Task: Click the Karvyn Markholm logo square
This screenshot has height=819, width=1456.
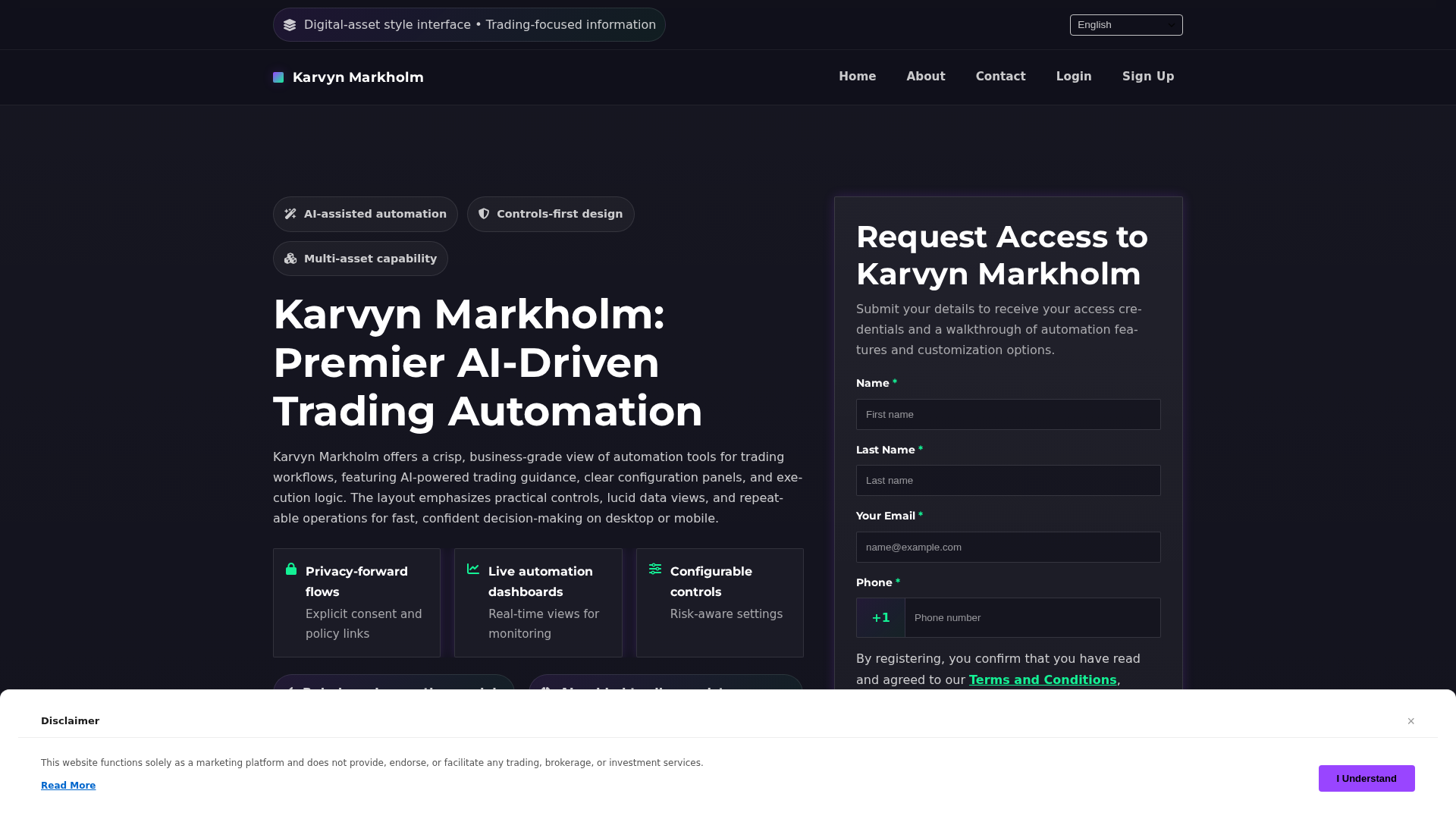Action: point(278,77)
